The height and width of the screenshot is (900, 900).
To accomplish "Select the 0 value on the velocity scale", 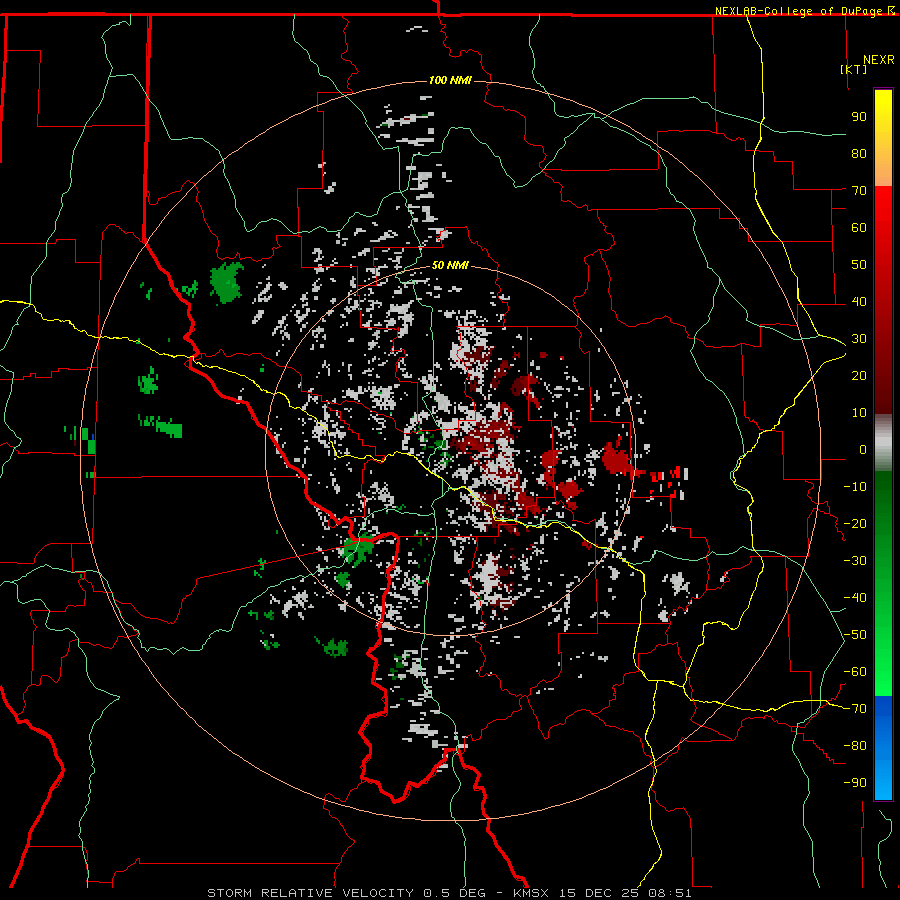I will [863, 450].
